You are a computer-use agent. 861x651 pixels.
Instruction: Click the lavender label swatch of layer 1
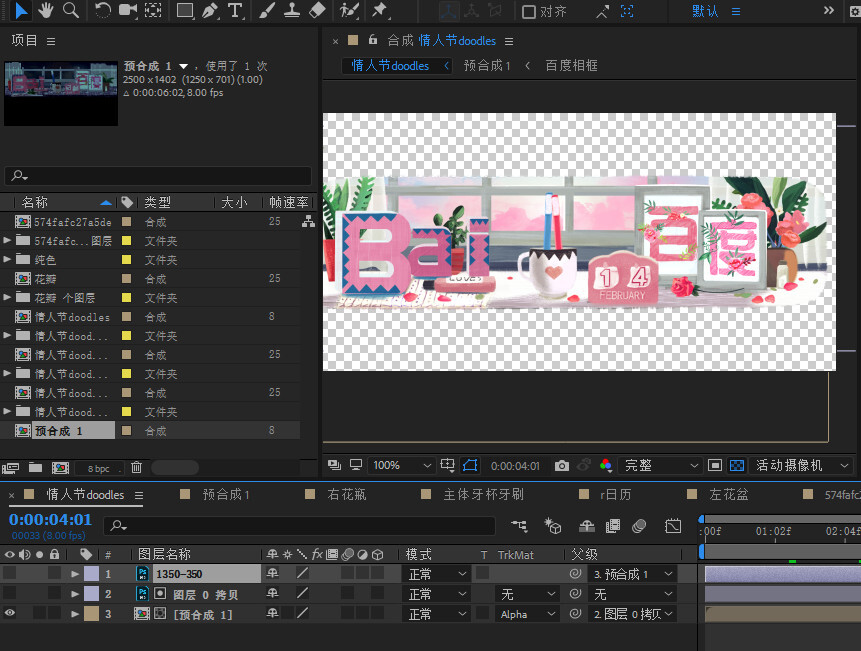[91, 574]
